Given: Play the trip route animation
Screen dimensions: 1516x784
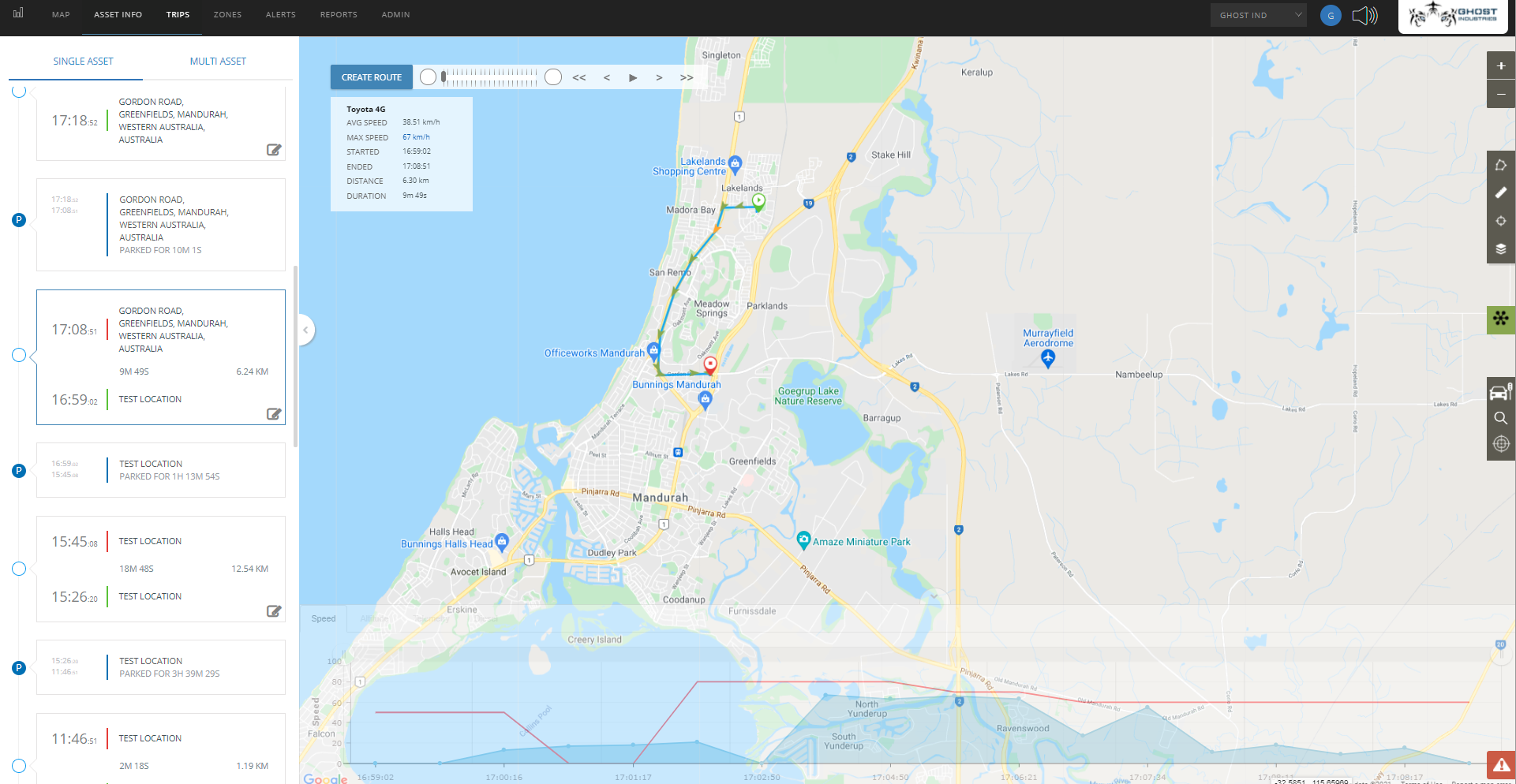Looking at the screenshot, I should pos(633,77).
